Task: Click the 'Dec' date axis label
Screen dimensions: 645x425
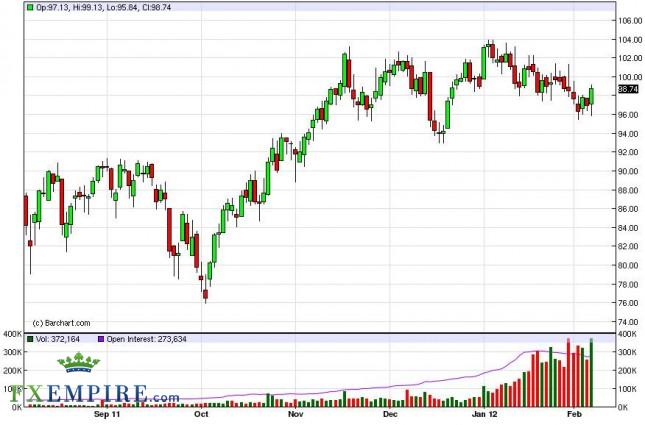Action: pyautogui.click(x=390, y=414)
